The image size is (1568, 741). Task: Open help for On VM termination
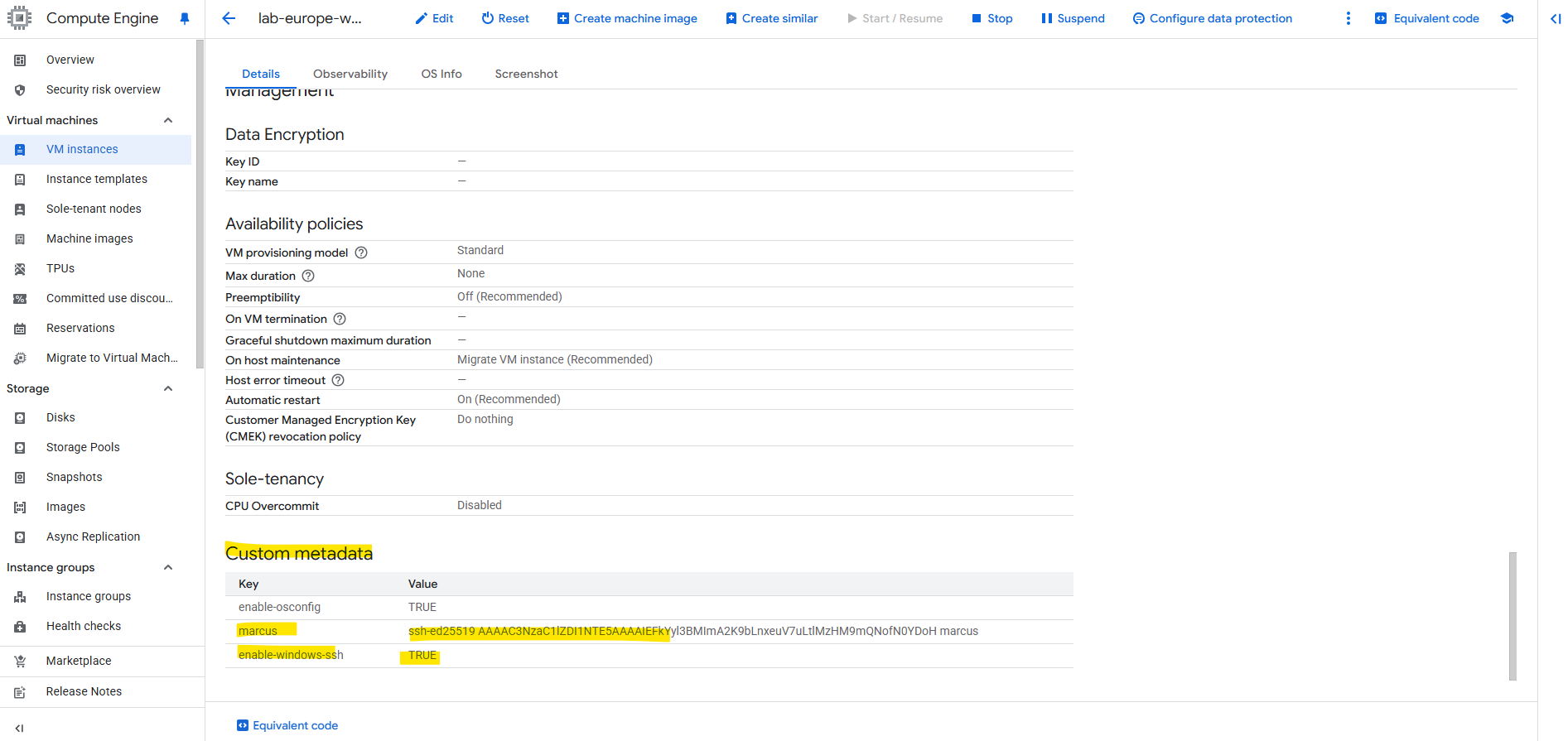point(340,319)
